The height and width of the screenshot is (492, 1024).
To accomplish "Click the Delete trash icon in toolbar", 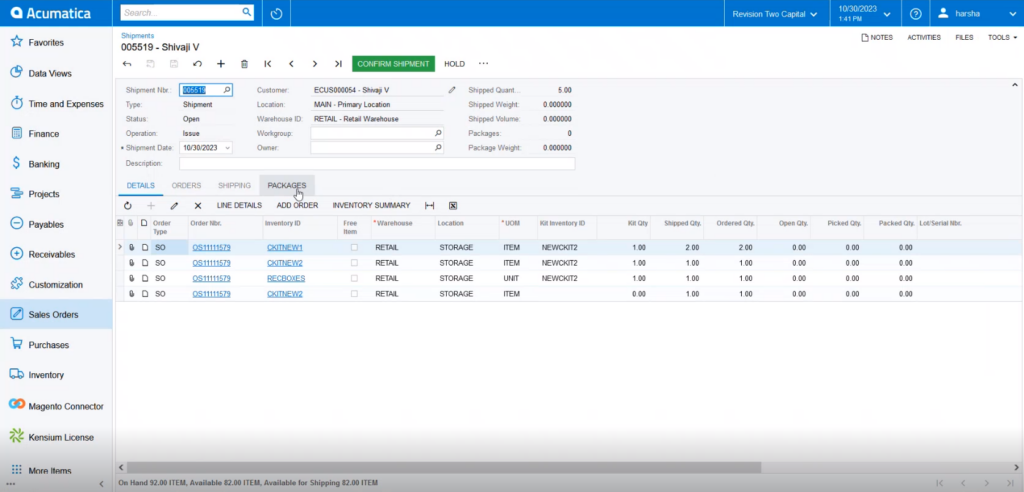I will tap(244, 64).
